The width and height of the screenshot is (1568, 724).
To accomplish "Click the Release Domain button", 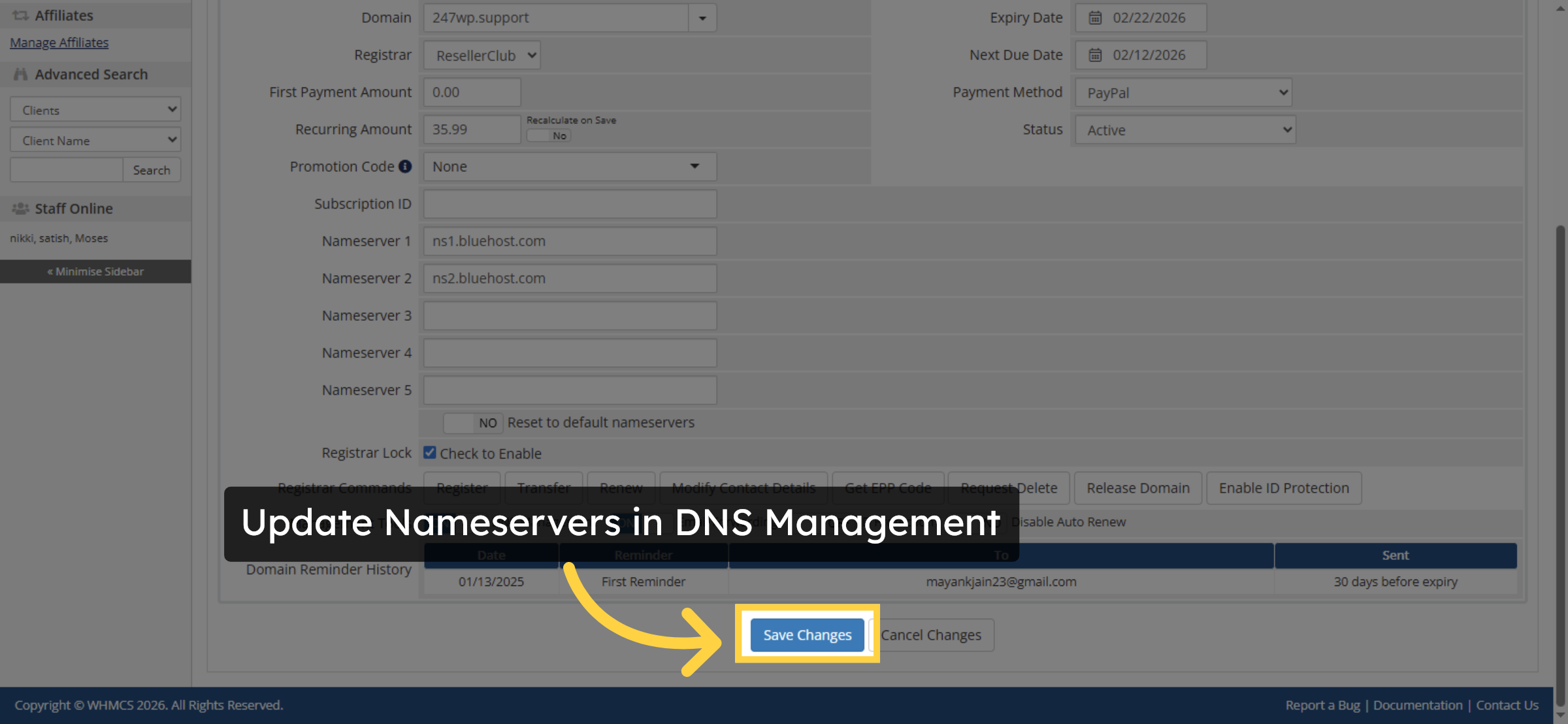I will tap(1137, 487).
